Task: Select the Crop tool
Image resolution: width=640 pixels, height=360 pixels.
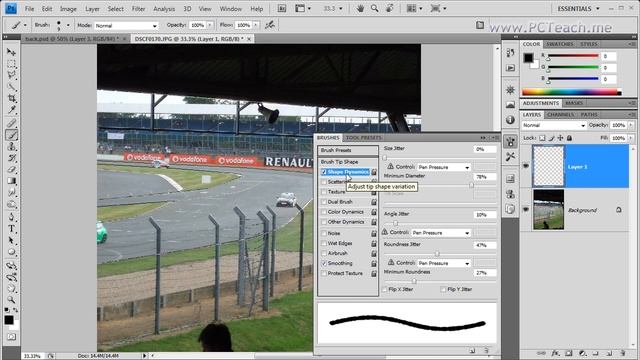Action: [11, 98]
